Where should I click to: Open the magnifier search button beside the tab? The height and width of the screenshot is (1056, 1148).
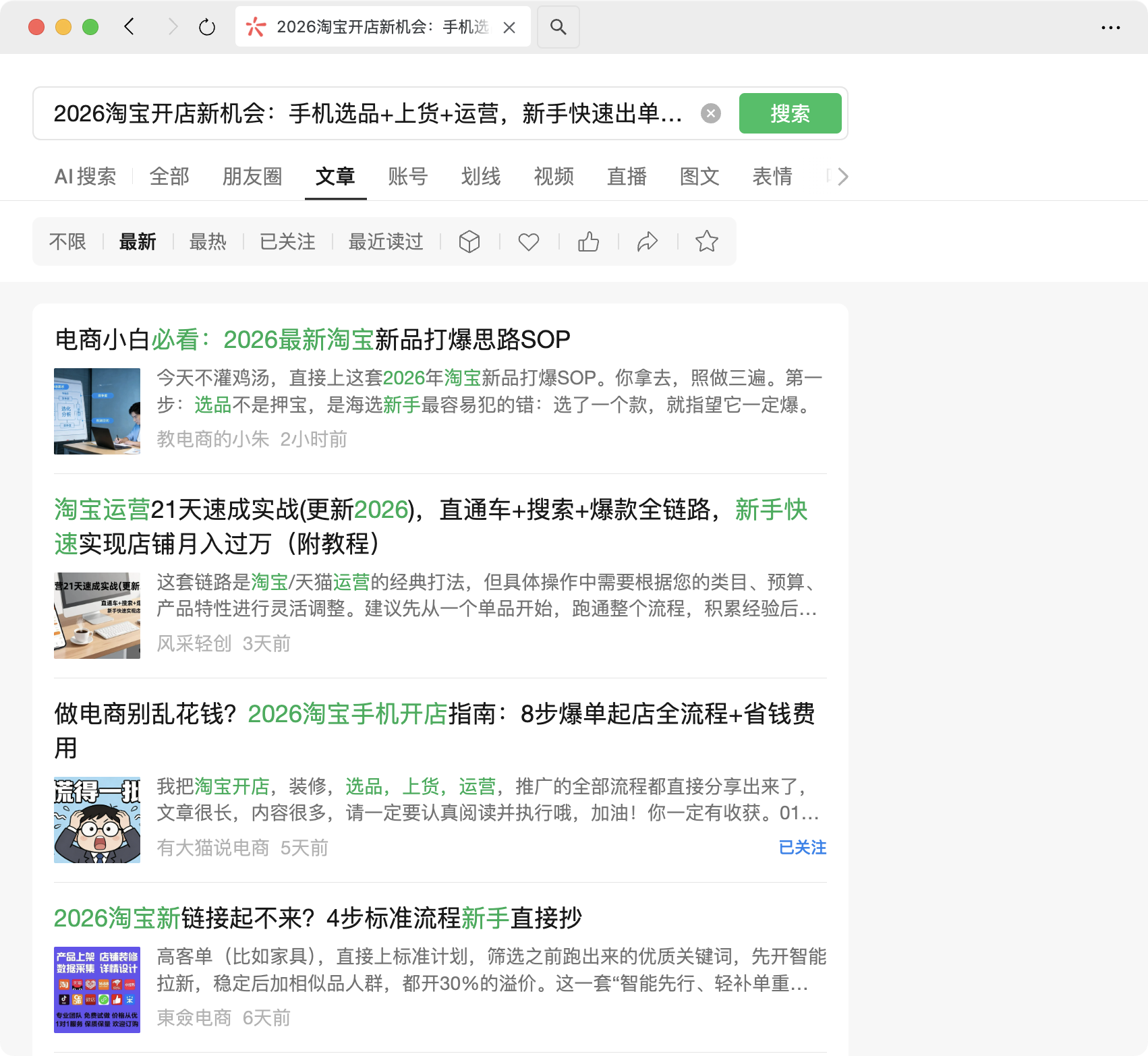(x=558, y=27)
